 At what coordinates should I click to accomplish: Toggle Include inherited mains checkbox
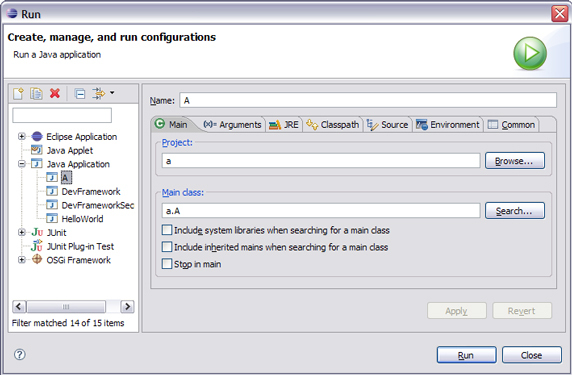[x=167, y=247]
